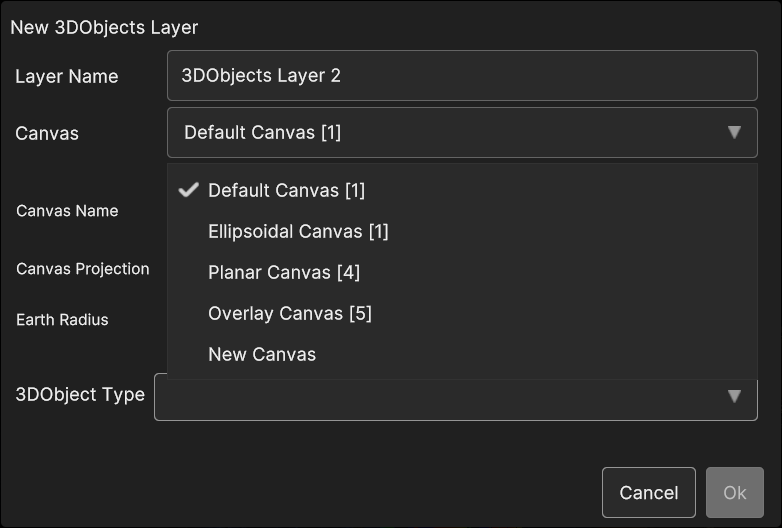Open the Canvas combo box
The width and height of the screenshot is (782, 528).
click(x=462, y=133)
